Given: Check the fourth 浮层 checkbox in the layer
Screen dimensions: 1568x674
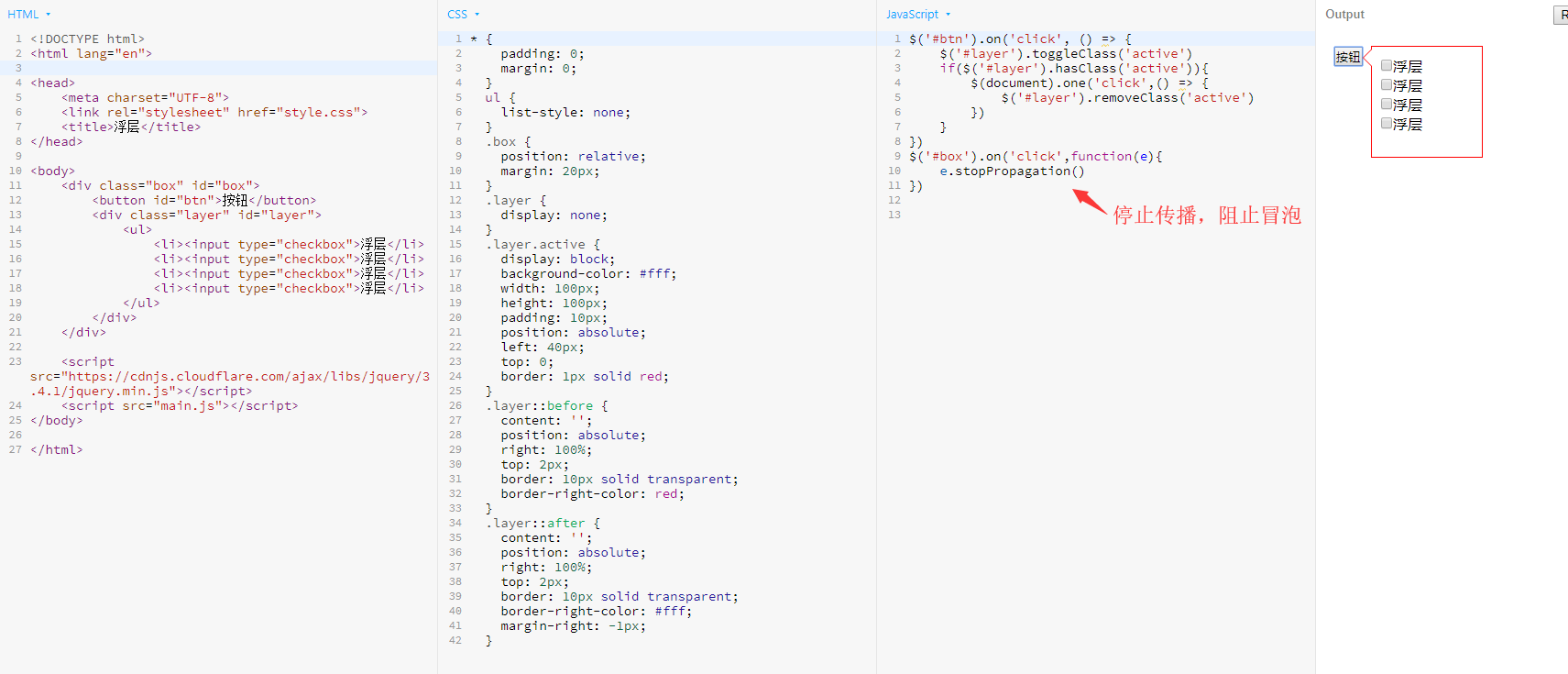Looking at the screenshot, I should click(1387, 124).
